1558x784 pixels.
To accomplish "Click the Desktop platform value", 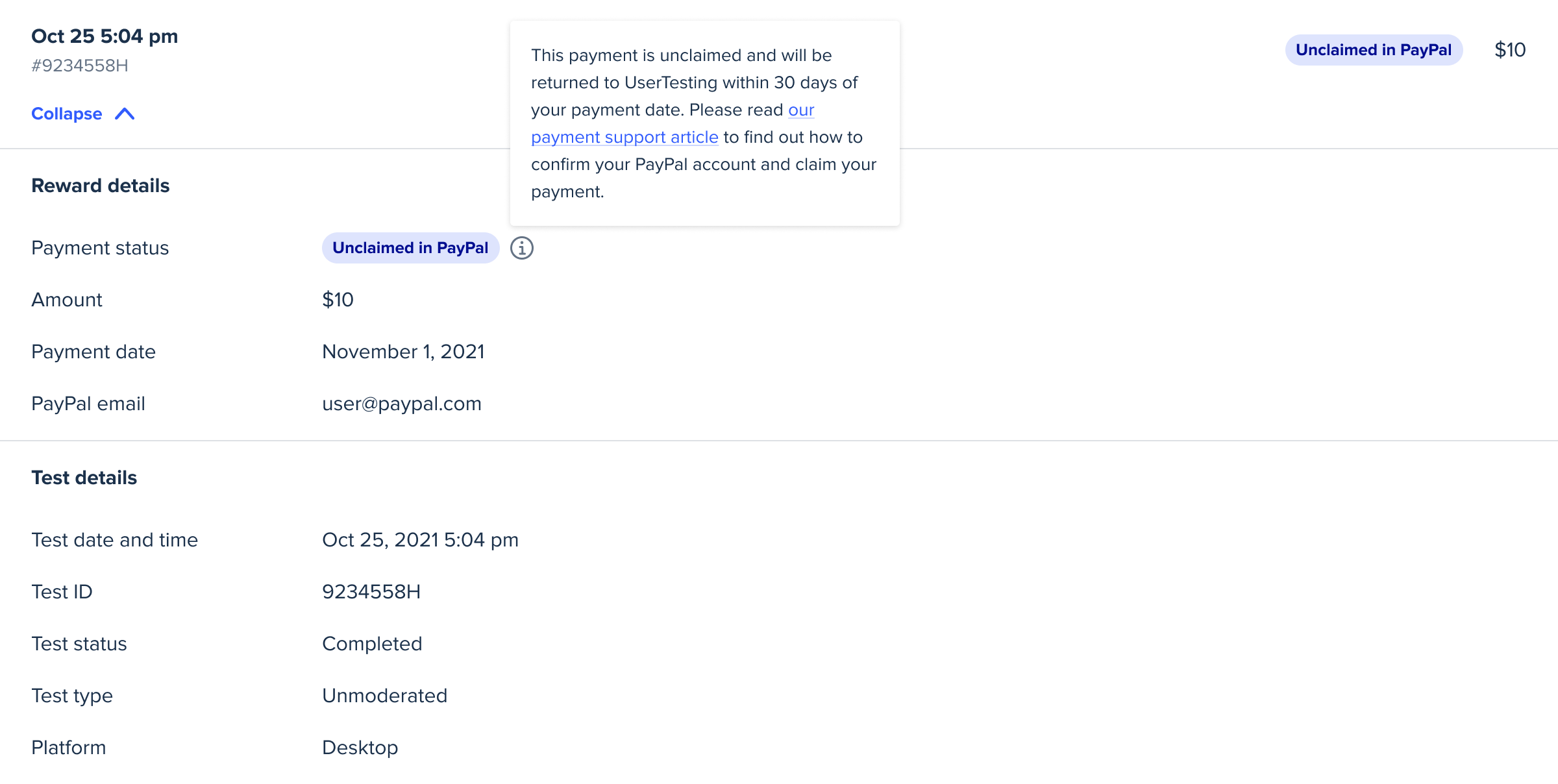I will pyautogui.click(x=360, y=748).
